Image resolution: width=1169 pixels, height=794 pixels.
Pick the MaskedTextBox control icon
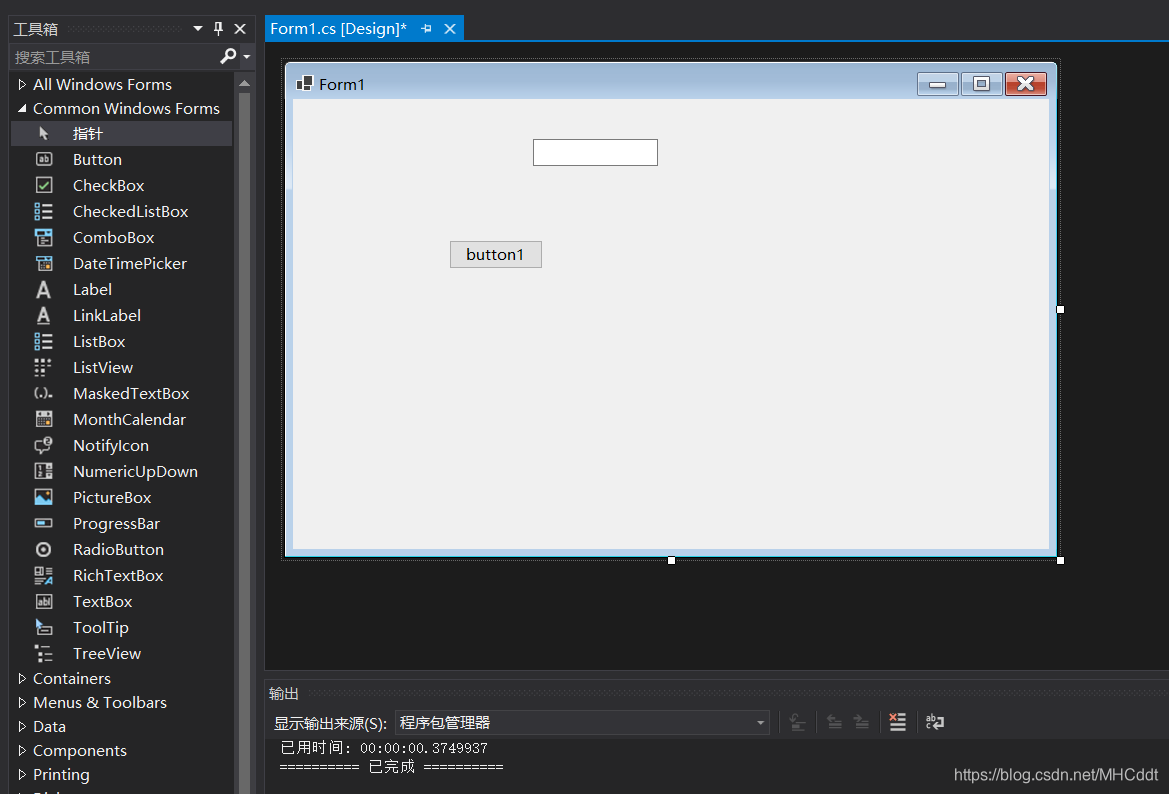44,394
